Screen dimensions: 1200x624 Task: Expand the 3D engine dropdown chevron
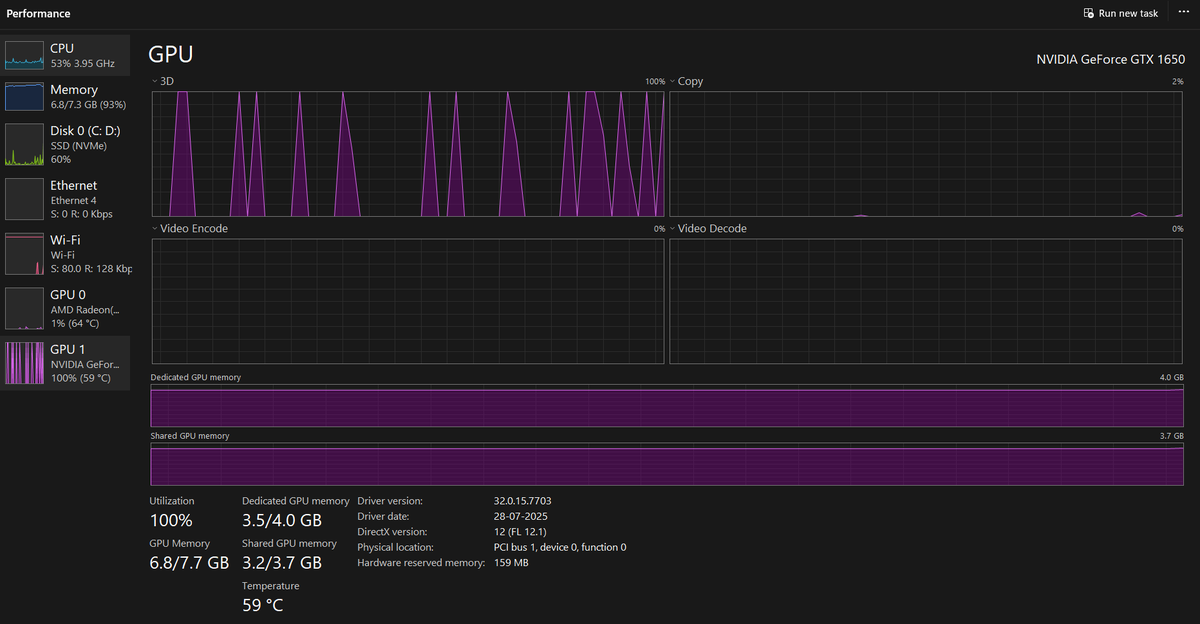(x=155, y=81)
